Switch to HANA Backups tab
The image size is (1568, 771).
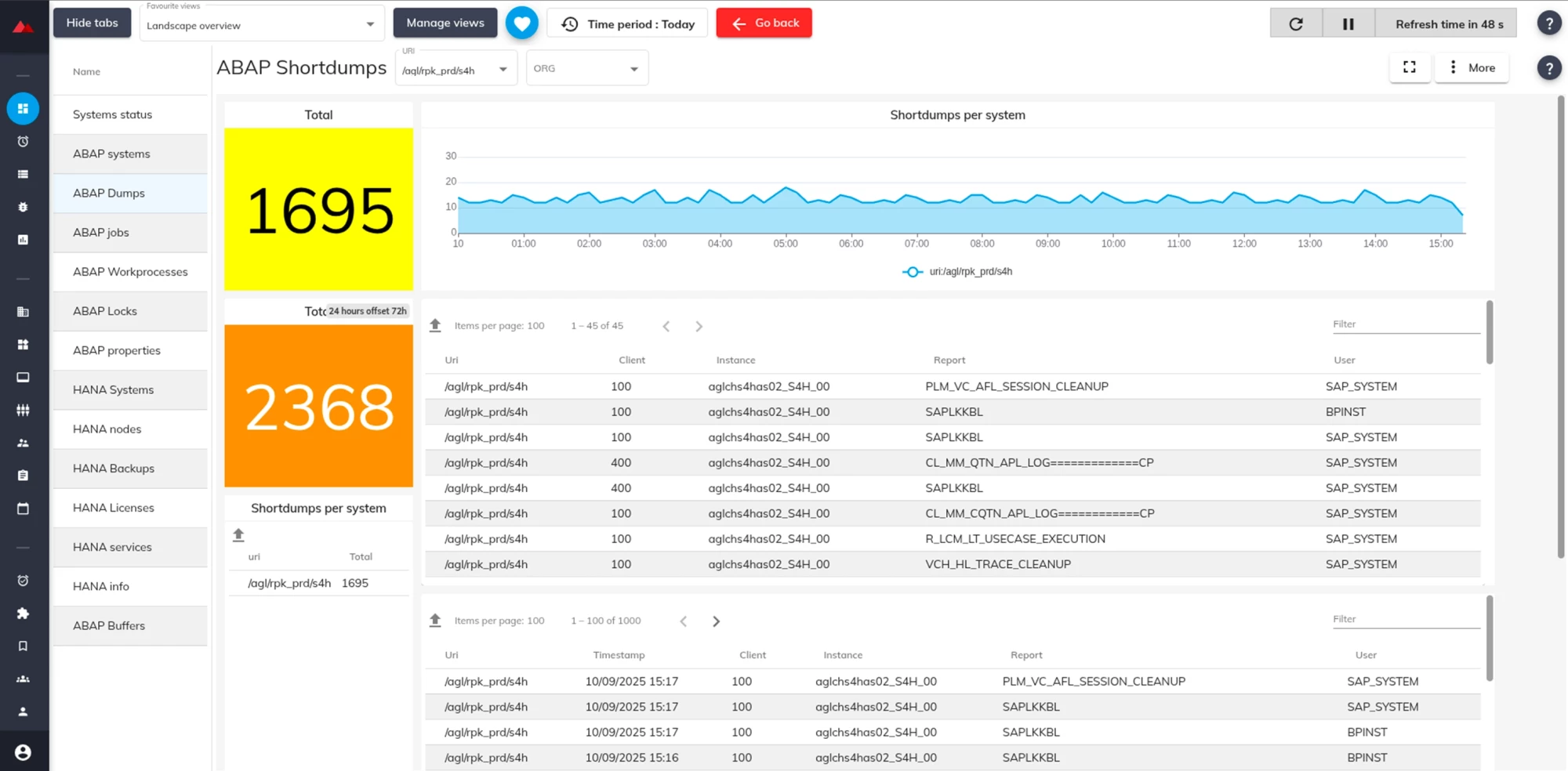tap(130, 469)
